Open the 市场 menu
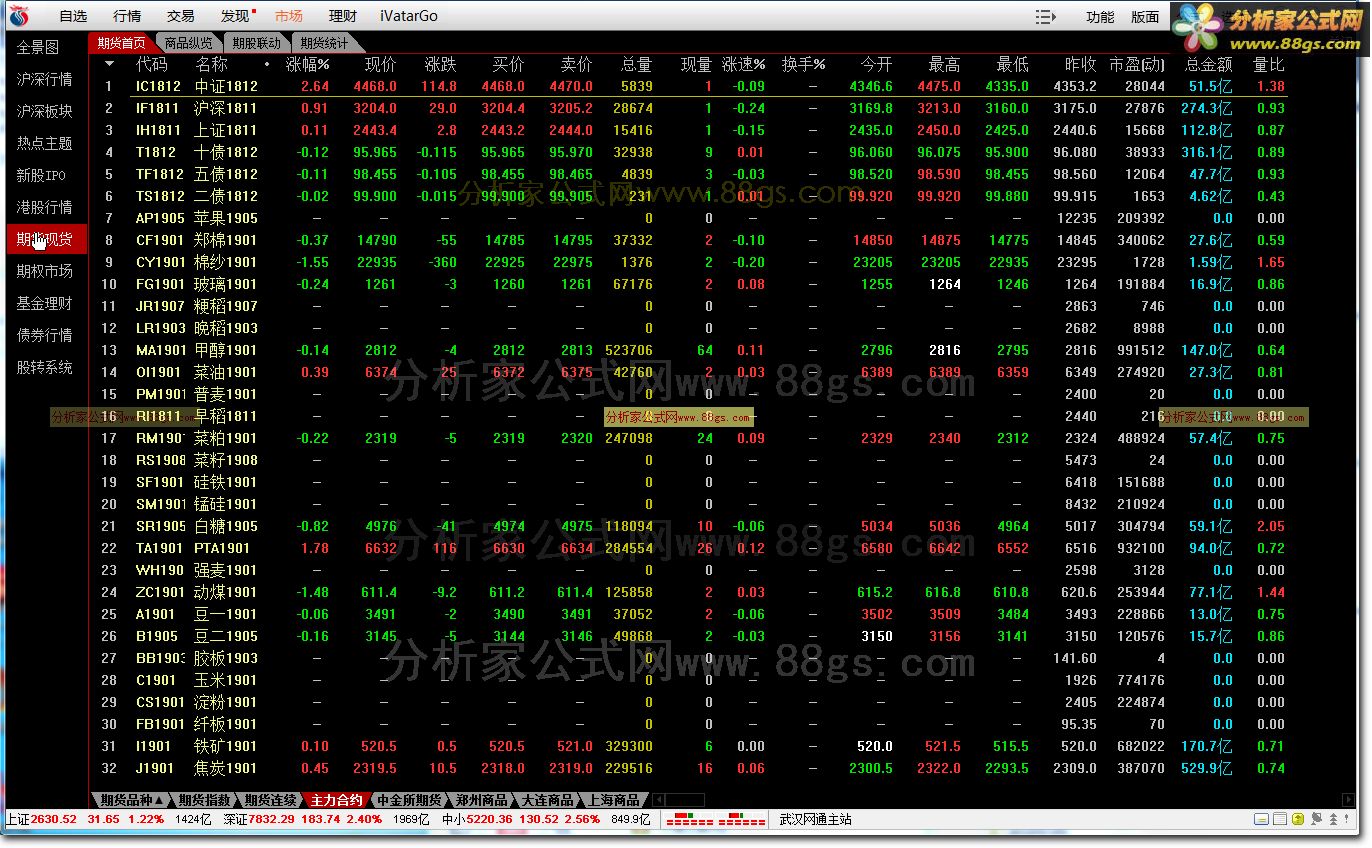 click(x=289, y=16)
